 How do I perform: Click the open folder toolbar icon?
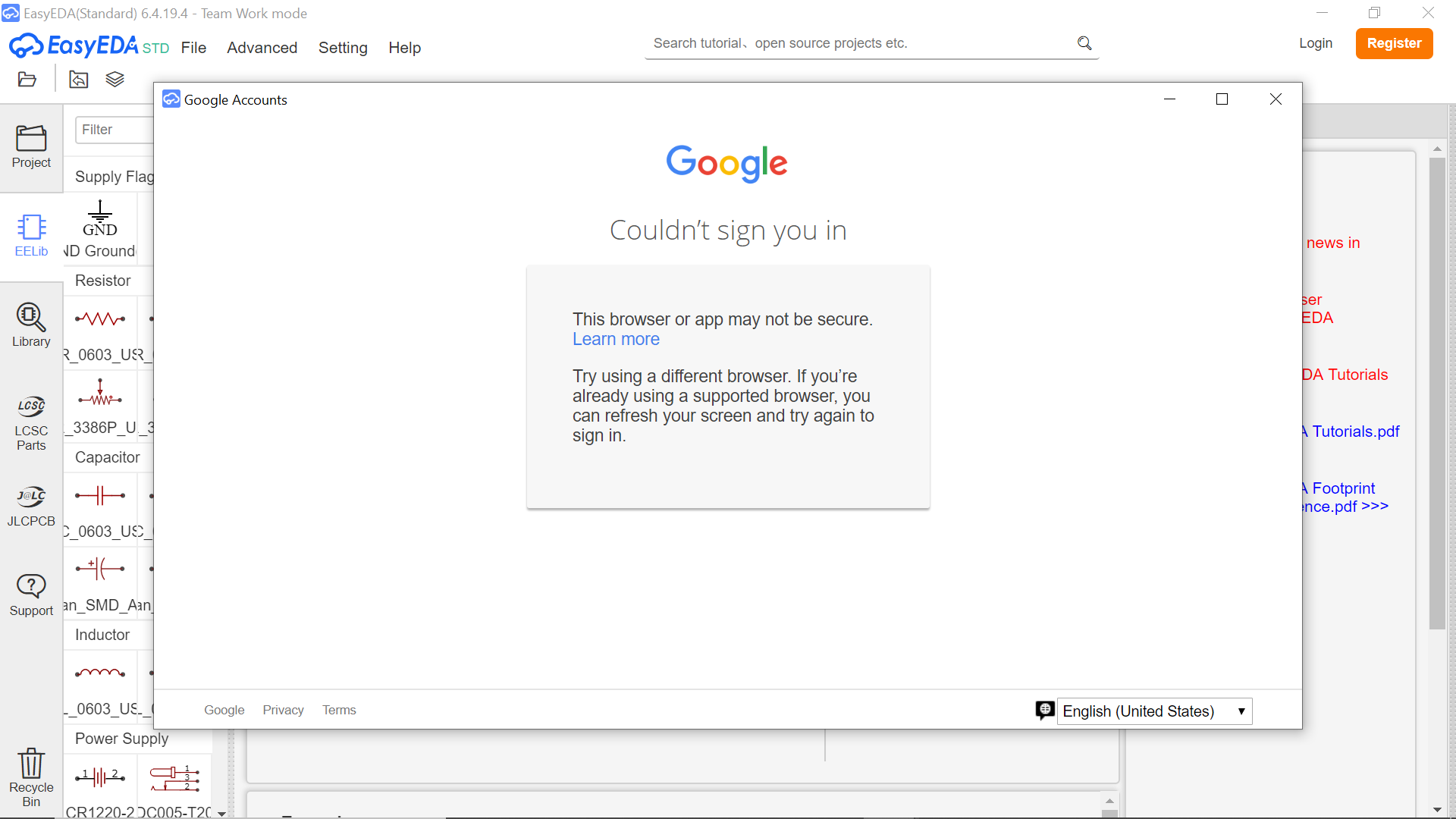tap(27, 80)
